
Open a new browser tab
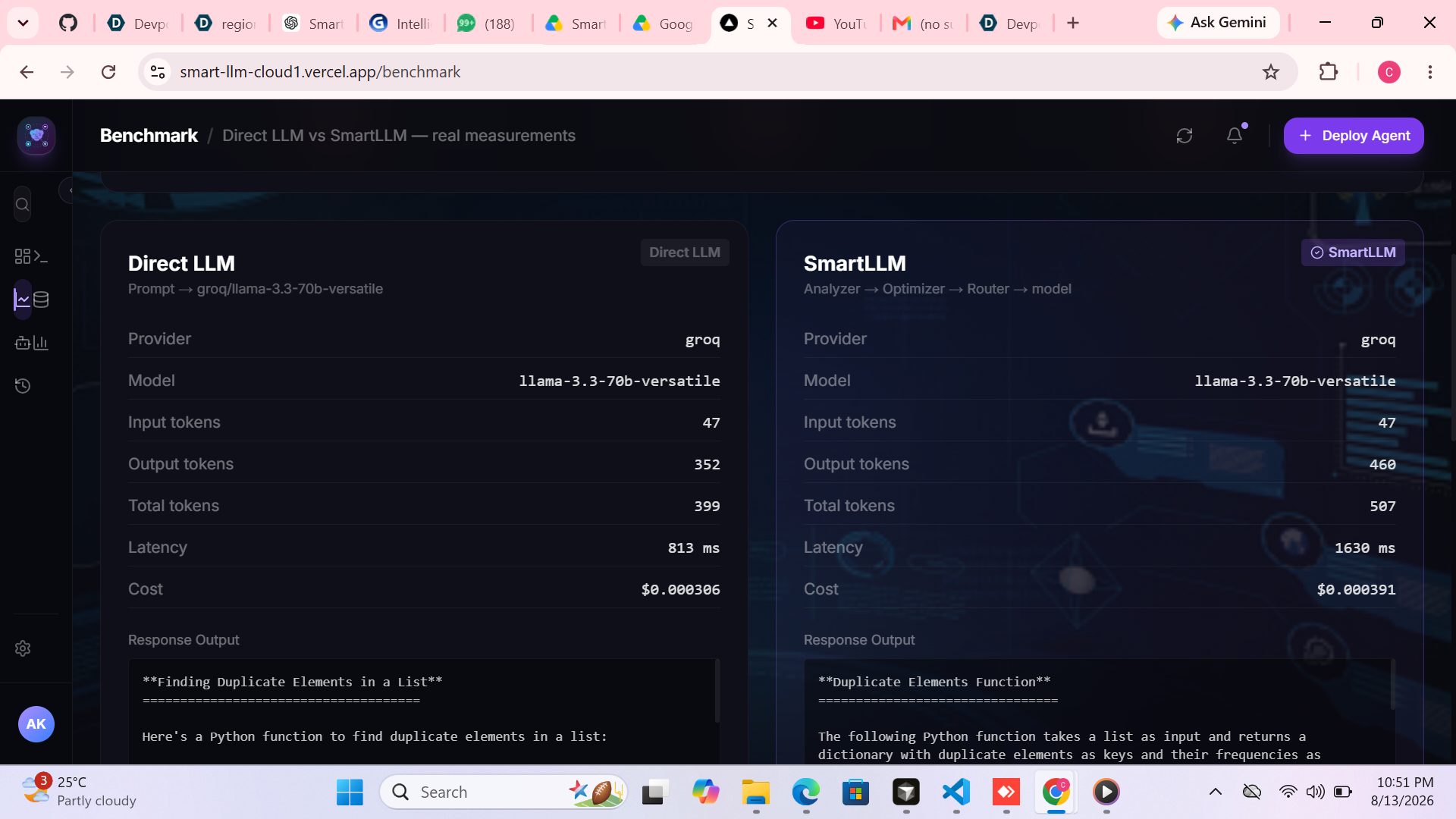(1073, 24)
